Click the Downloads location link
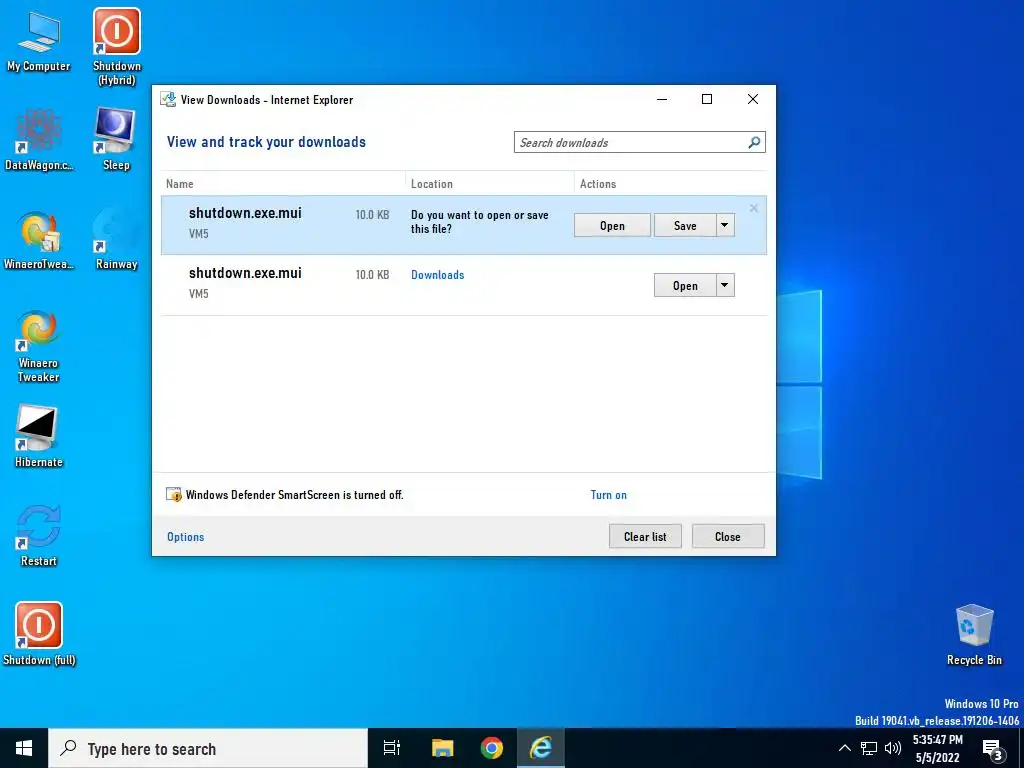1024x768 pixels. tap(438, 275)
